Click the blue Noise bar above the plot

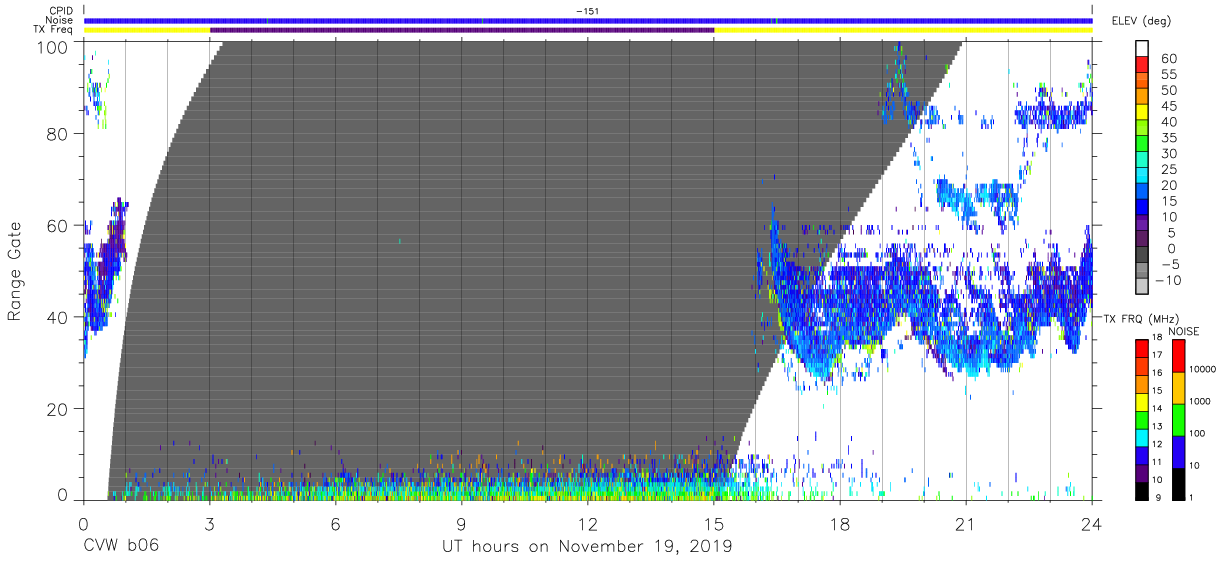587,20
